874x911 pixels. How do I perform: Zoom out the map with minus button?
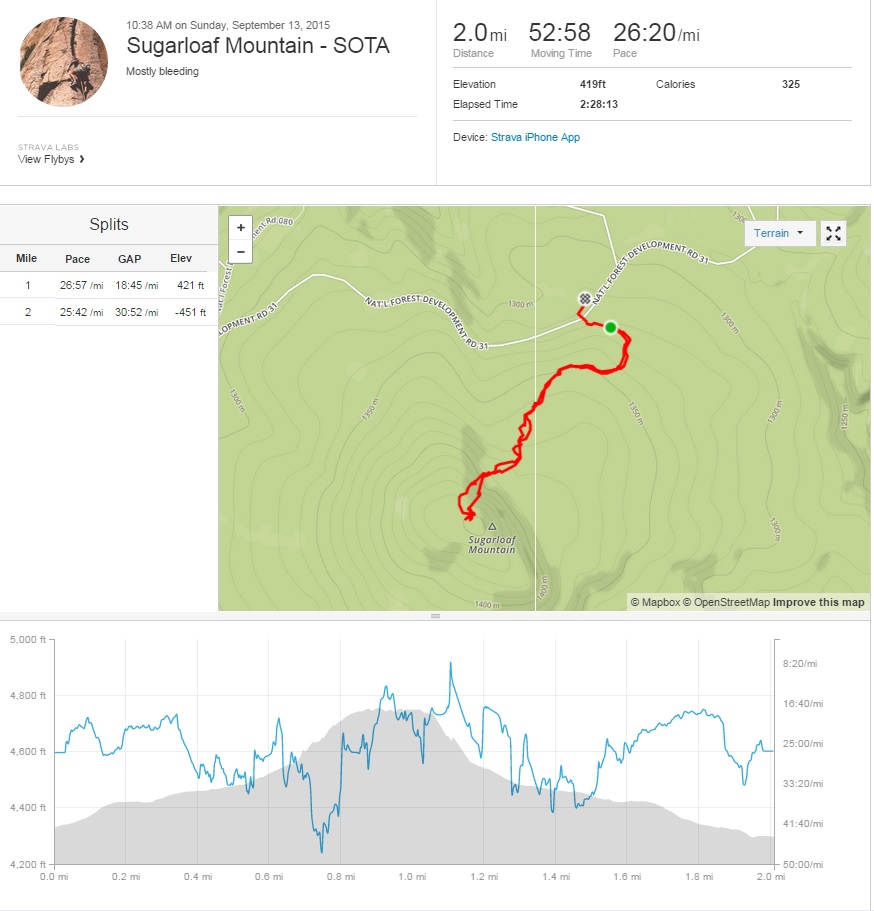pyautogui.click(x=241, y=250)
